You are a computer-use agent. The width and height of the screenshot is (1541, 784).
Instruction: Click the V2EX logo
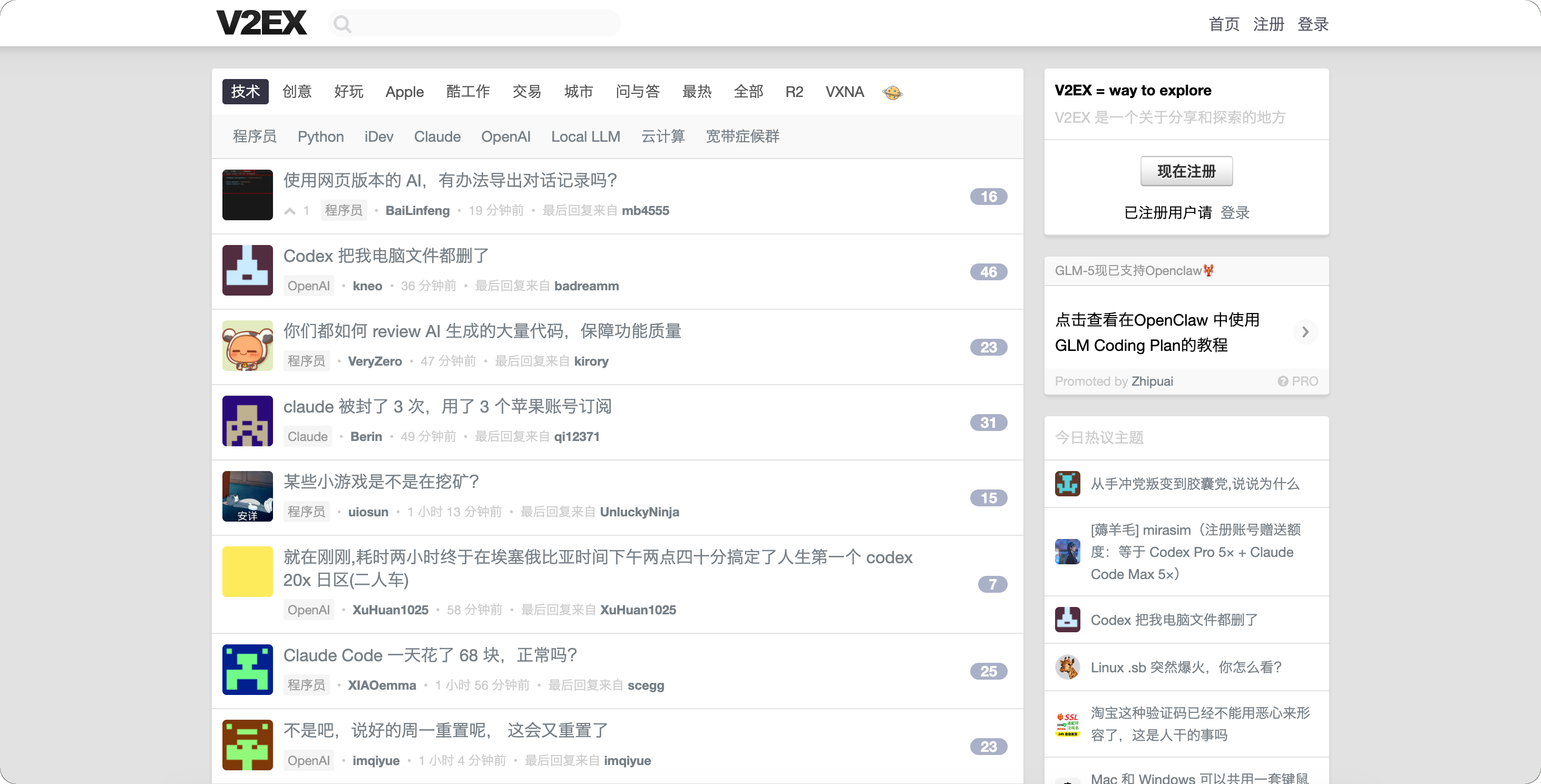(x=261, y=23)
